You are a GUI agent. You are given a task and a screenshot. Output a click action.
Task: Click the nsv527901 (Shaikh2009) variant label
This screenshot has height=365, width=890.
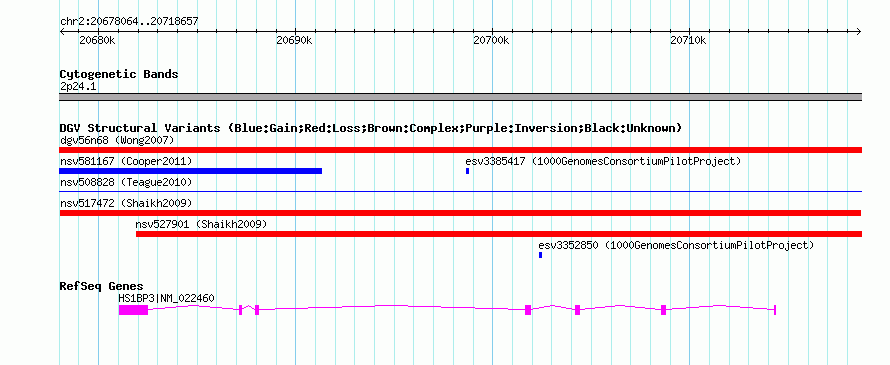tap(201, 224)
